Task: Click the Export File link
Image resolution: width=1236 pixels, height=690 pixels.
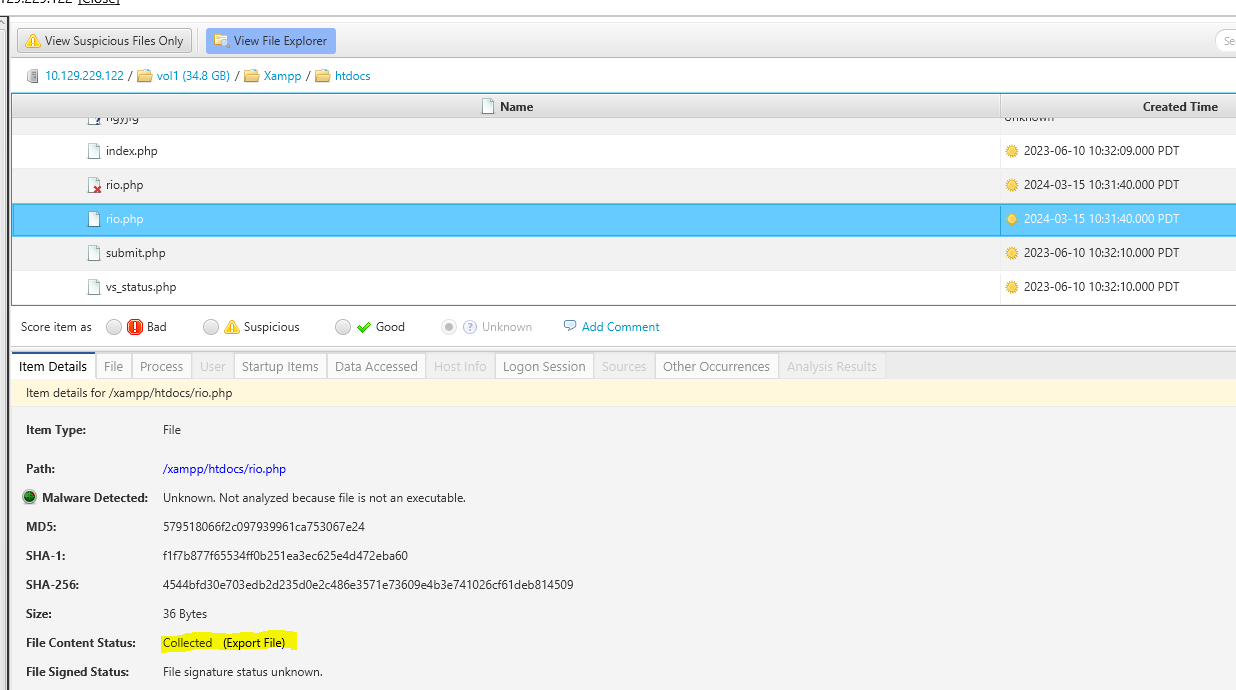Action: point(254,642)
